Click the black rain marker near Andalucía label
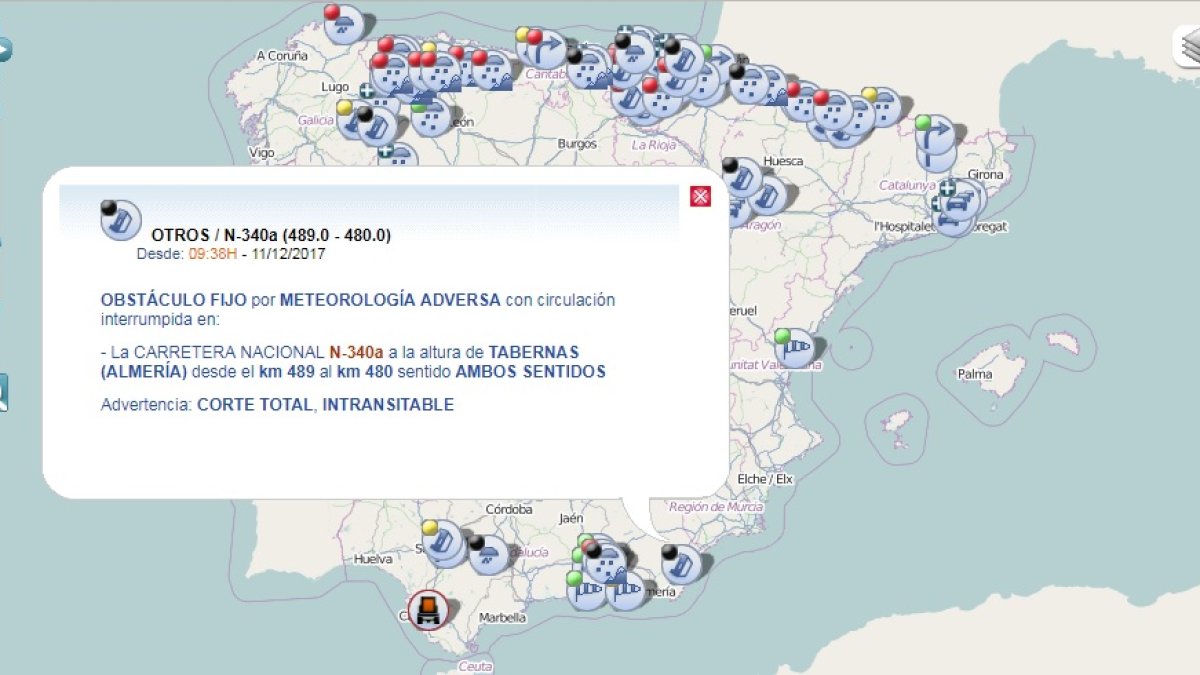The image size is (1200, 675). pyautogui.click(x=490, y=555)
